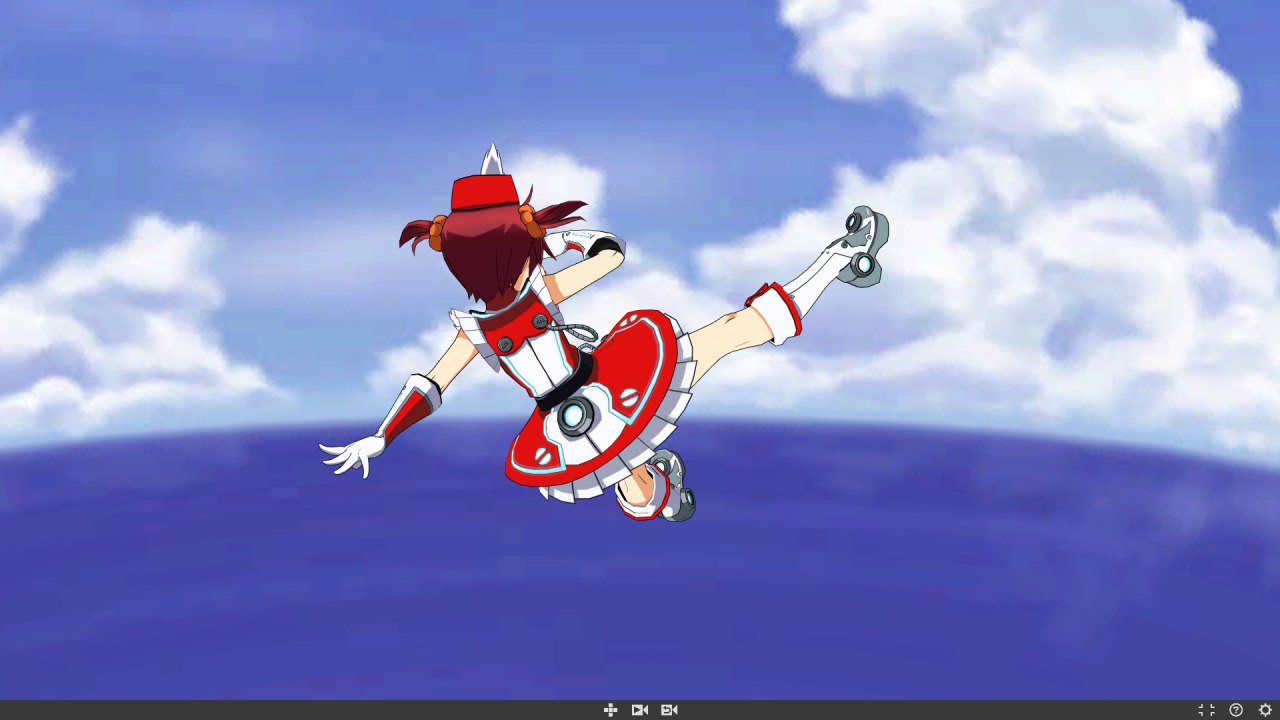Click the black belt at the character's waist

coord(566,382)
